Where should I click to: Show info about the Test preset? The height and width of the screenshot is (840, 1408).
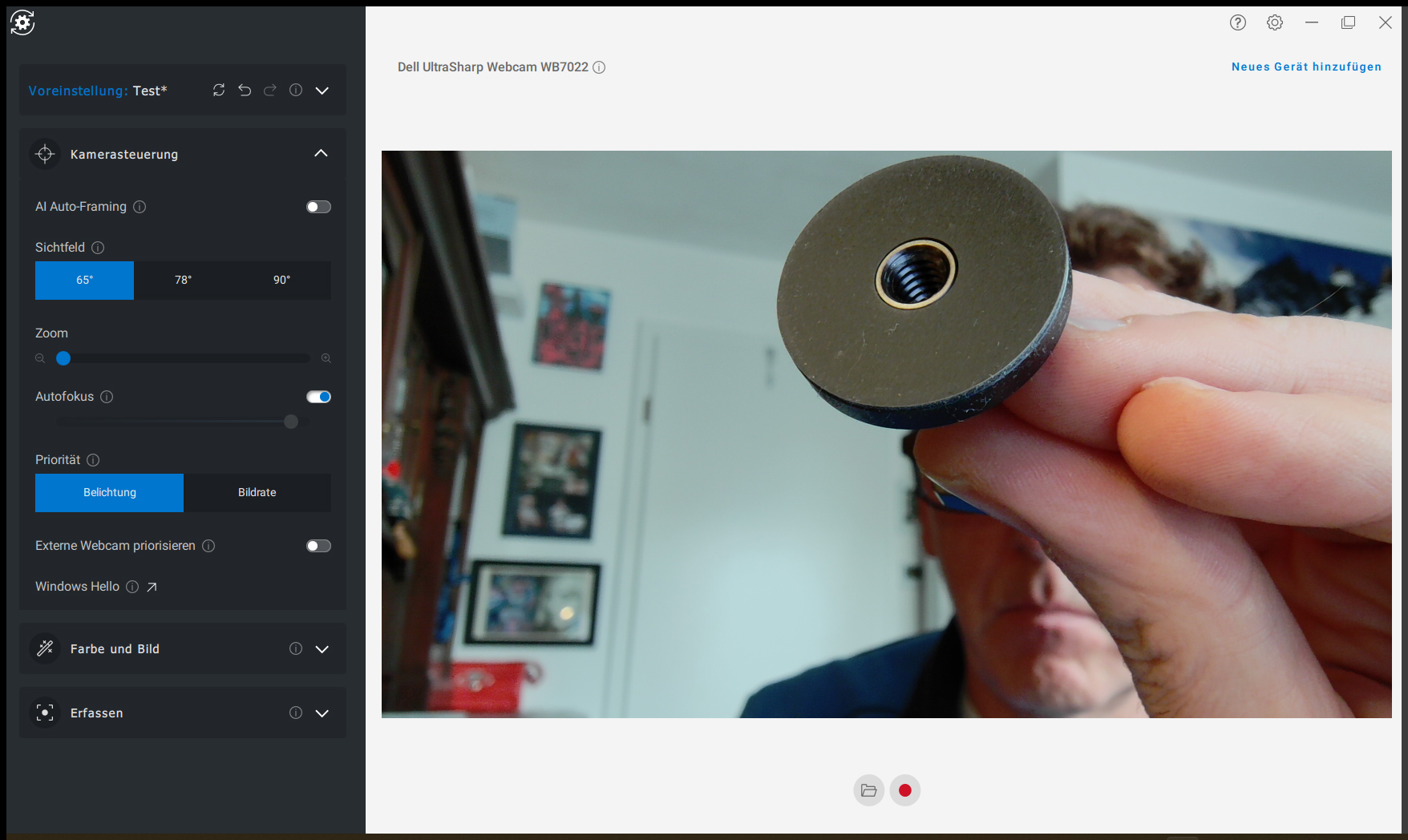pos(296,90)
